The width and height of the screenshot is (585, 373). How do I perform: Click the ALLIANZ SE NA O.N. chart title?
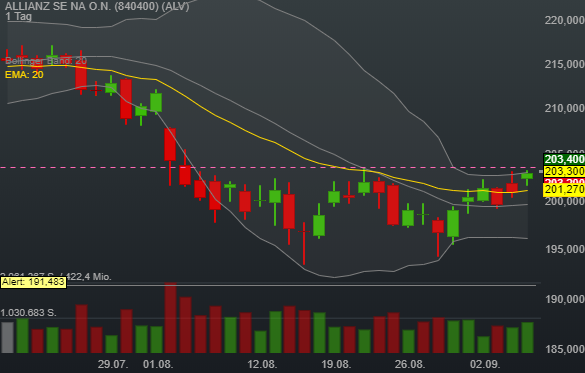click(x=97, y=6)
